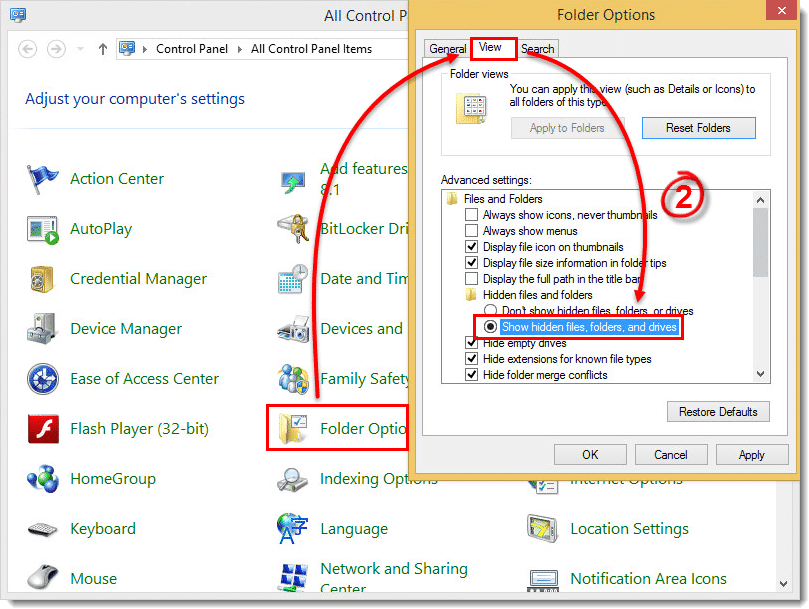Click the Control Panel window scroll down arrow

(783, 584)
